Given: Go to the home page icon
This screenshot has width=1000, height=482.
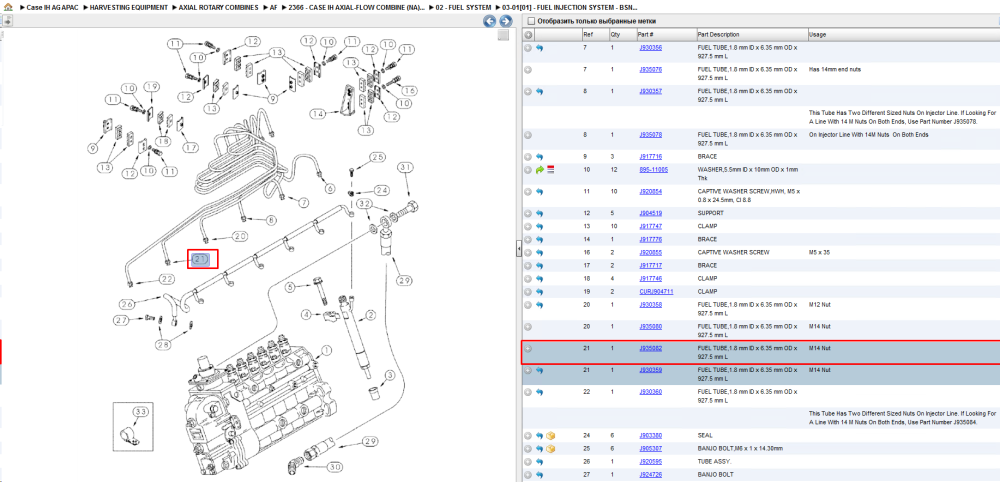Looking at the screenshot, I should click(8, 6).
